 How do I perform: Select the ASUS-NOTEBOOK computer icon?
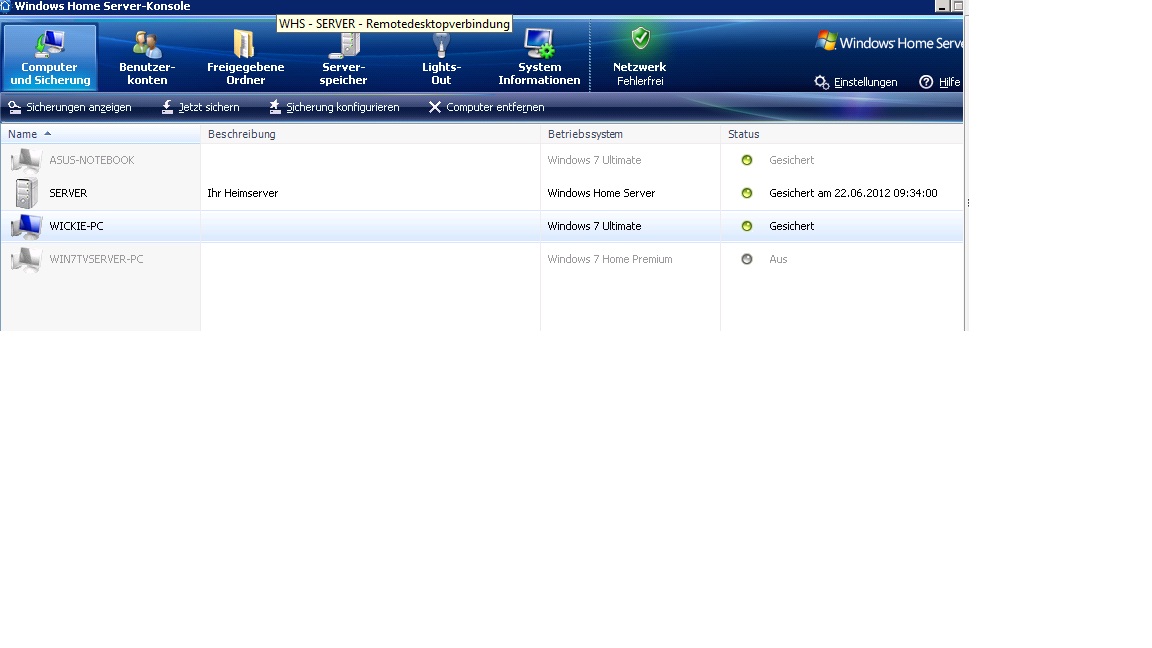point(26,160)
